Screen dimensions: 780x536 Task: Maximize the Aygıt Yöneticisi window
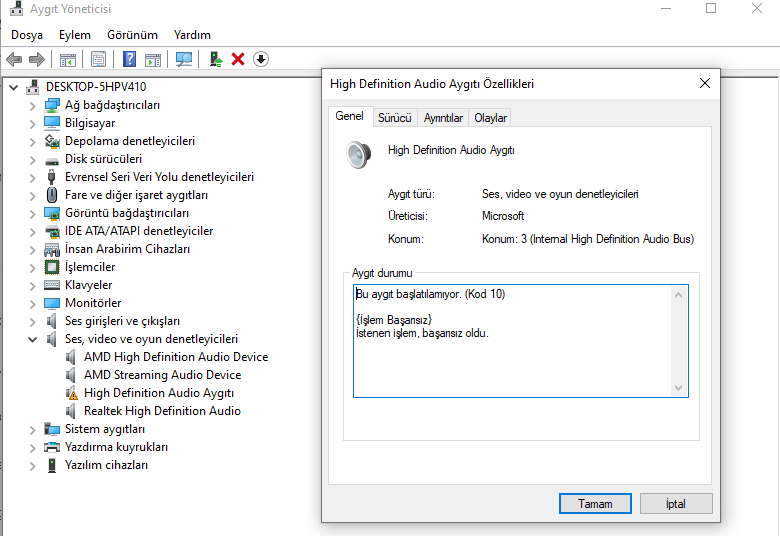click(711, 8)
